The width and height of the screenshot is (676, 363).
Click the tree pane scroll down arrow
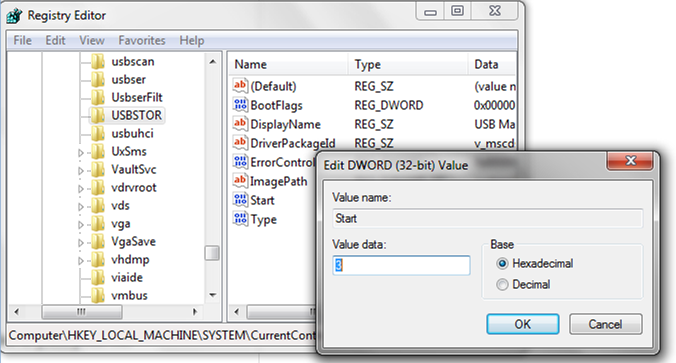[x=213, y=295]
